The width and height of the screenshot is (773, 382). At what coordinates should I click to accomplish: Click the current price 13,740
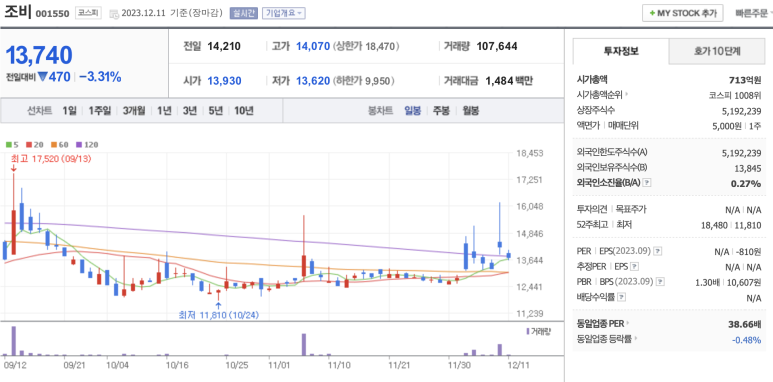(39, 55)
